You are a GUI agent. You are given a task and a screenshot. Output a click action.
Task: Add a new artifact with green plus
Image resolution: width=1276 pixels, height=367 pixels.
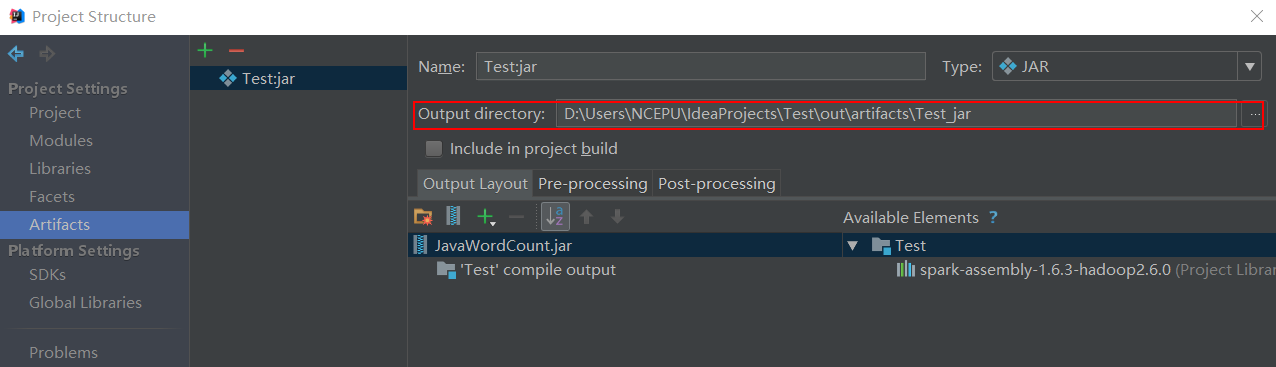[205, 51]
